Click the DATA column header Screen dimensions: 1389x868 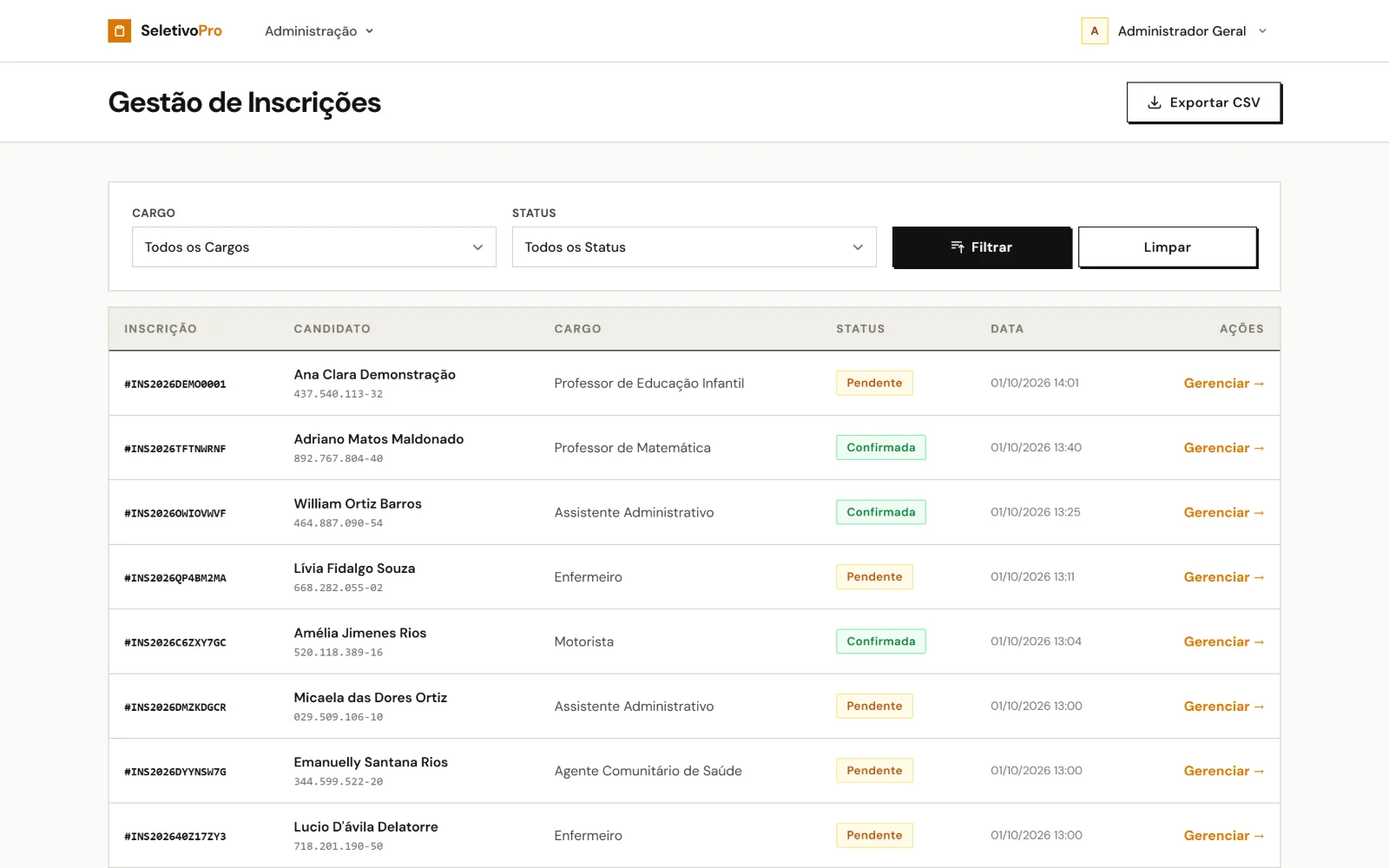[x=1007, y=329]
